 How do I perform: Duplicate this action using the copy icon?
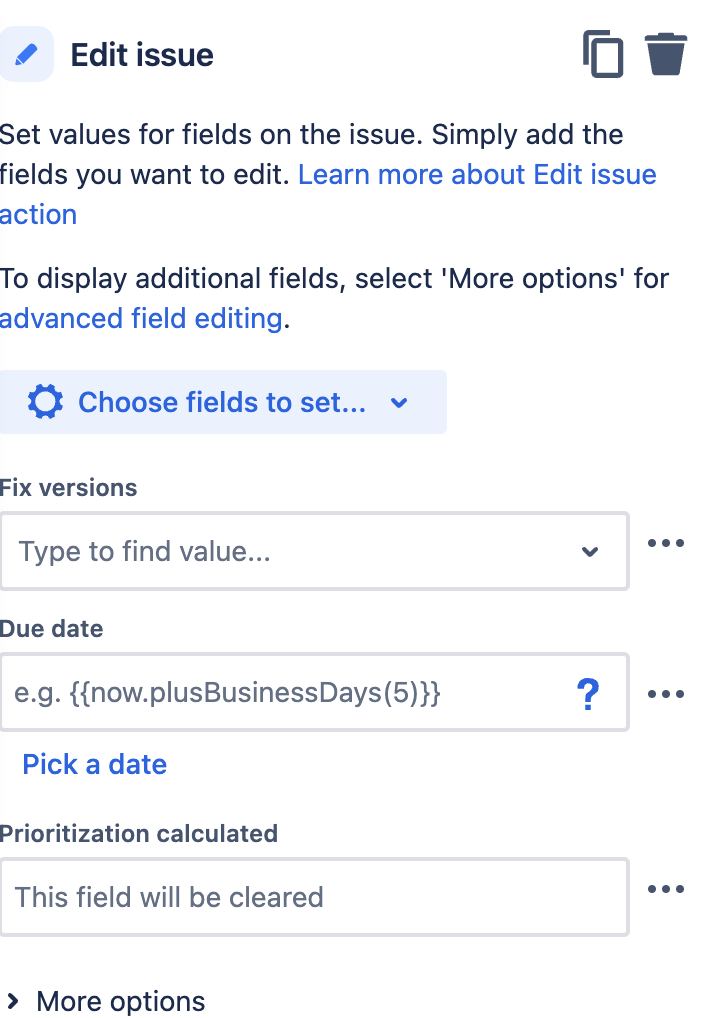[604, 54]
